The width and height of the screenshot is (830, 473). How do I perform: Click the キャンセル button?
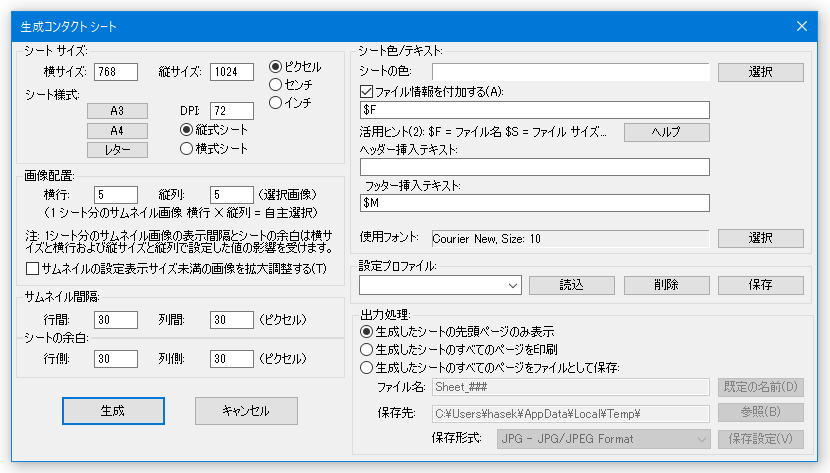[x=246, y=411]
